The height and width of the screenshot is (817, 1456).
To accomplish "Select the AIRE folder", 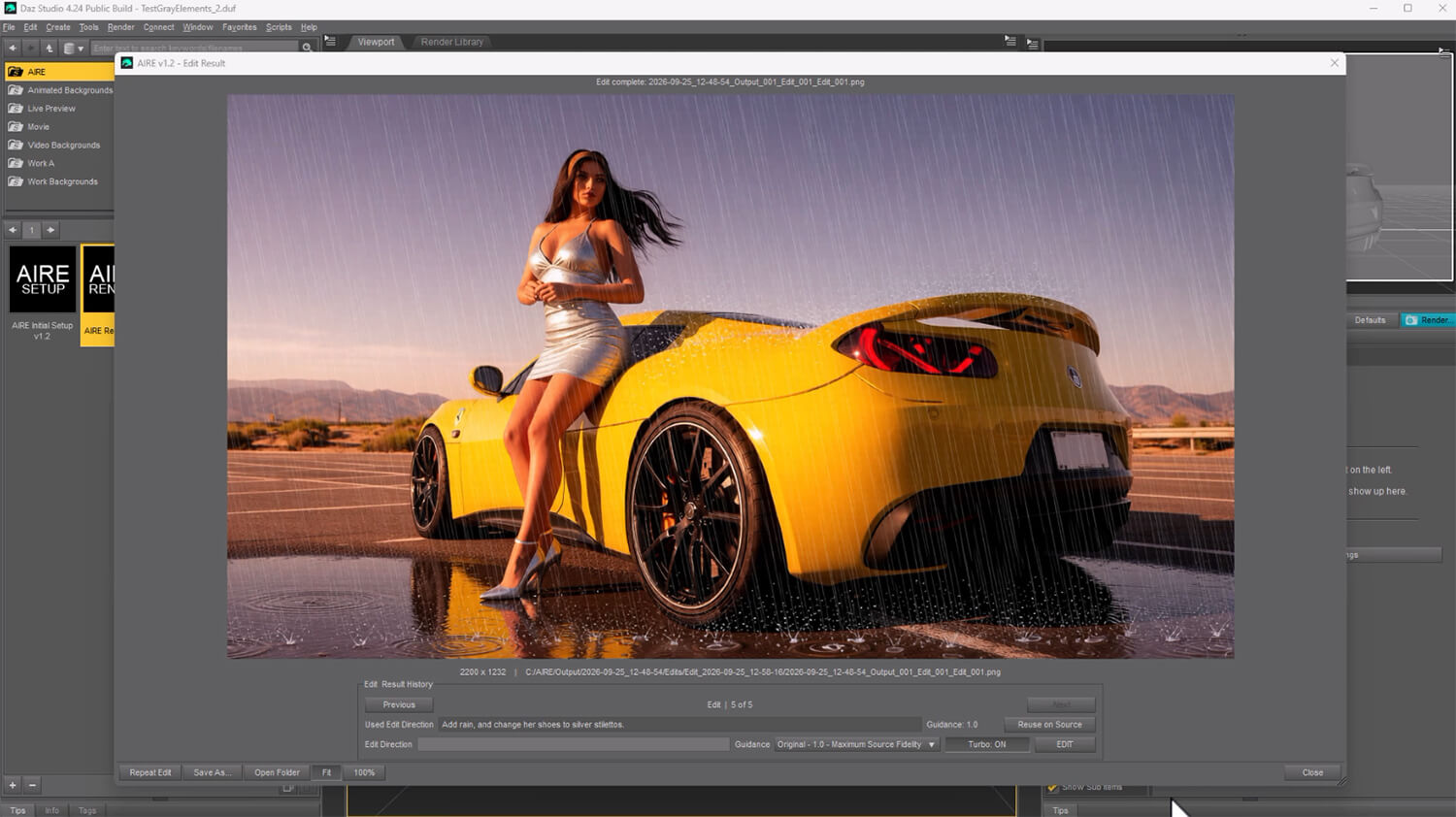I will (58, 72).
